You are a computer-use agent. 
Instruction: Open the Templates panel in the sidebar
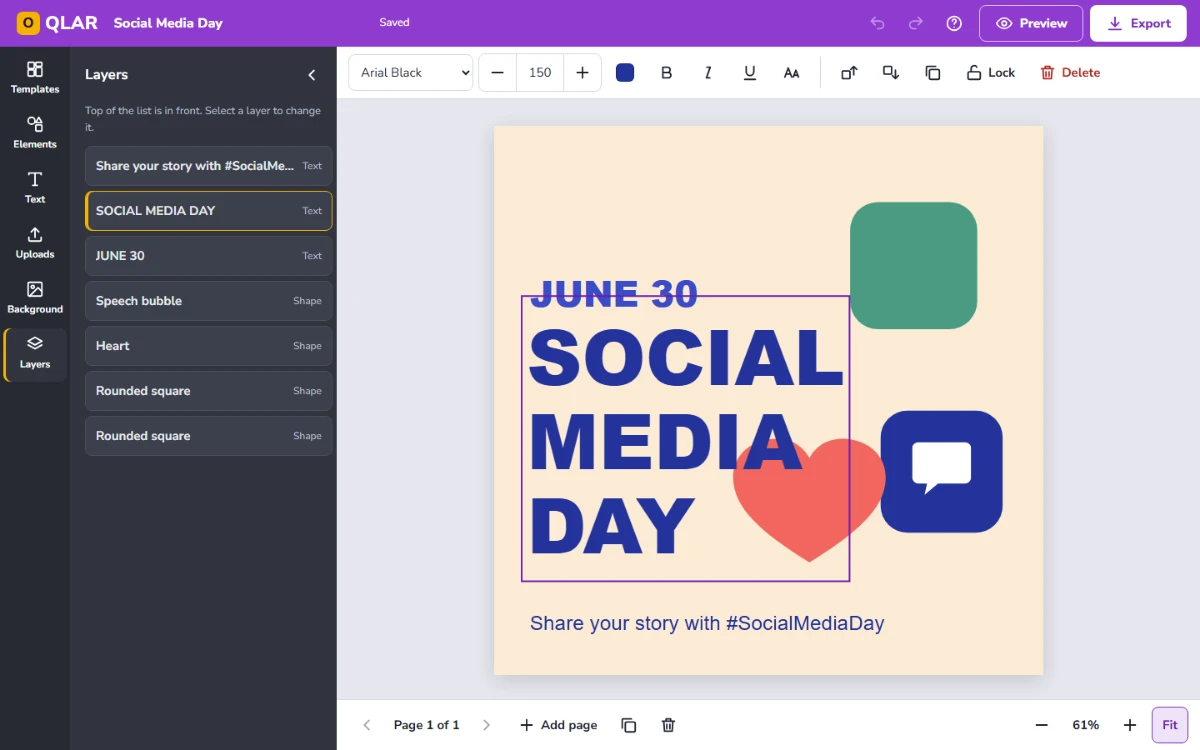coord(35,78)
